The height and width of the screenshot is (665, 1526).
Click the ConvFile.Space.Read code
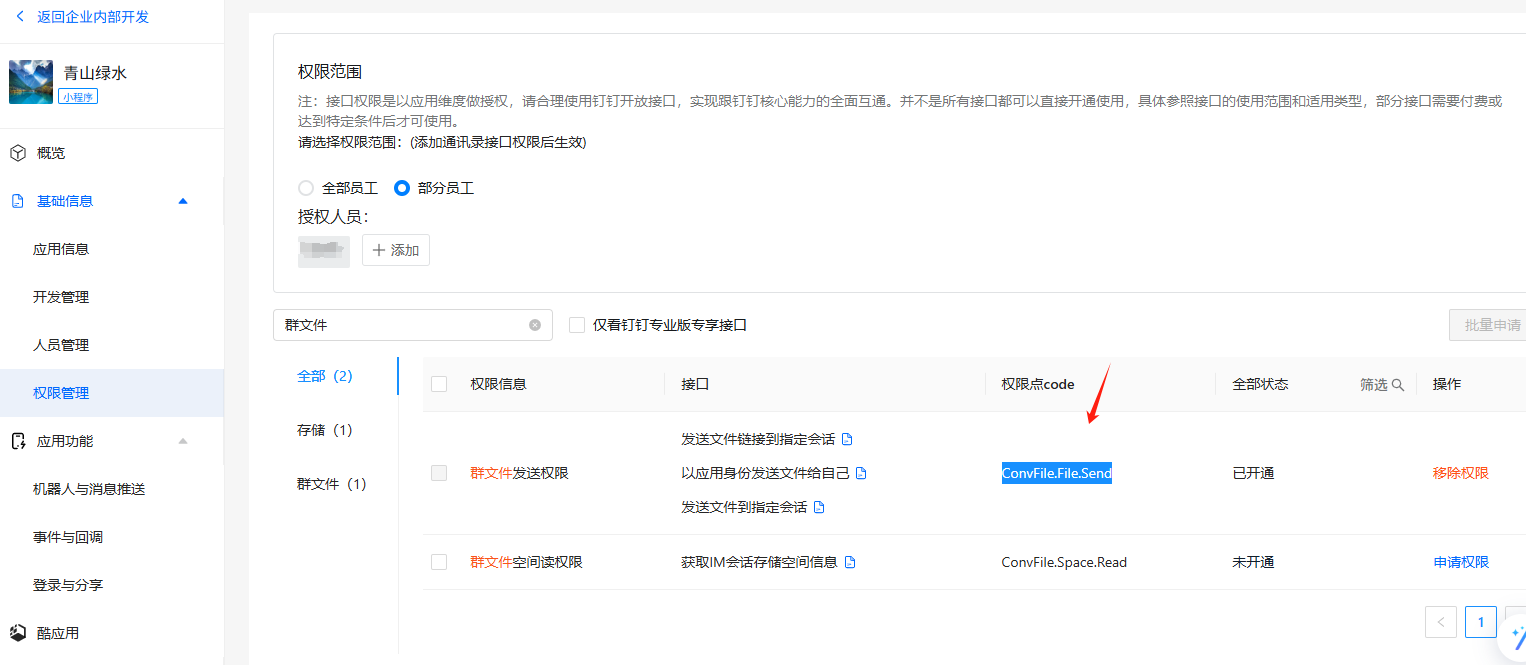1064,562
